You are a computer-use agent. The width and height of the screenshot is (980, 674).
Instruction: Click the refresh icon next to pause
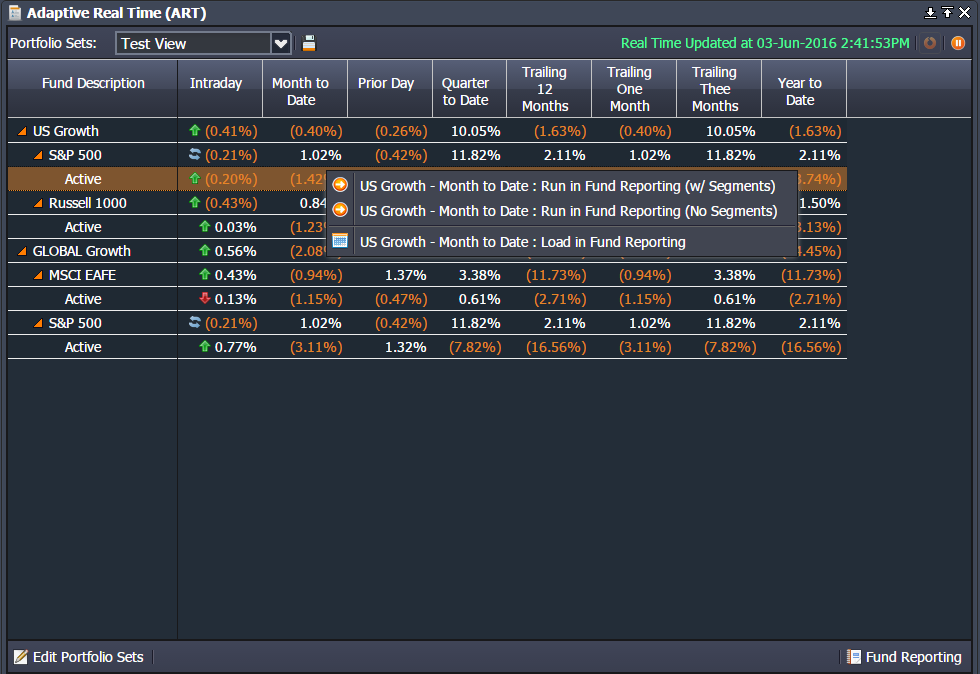pyautogui.click(x=930, y=43)
